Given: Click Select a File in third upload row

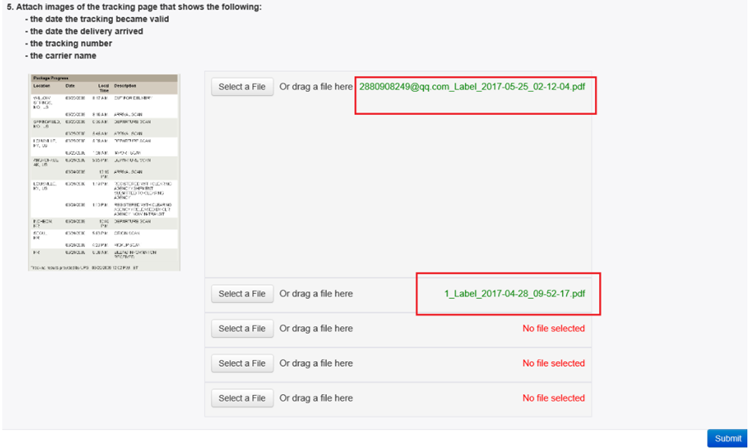Looking at the screenshot, I should click(x=242, y=329).
